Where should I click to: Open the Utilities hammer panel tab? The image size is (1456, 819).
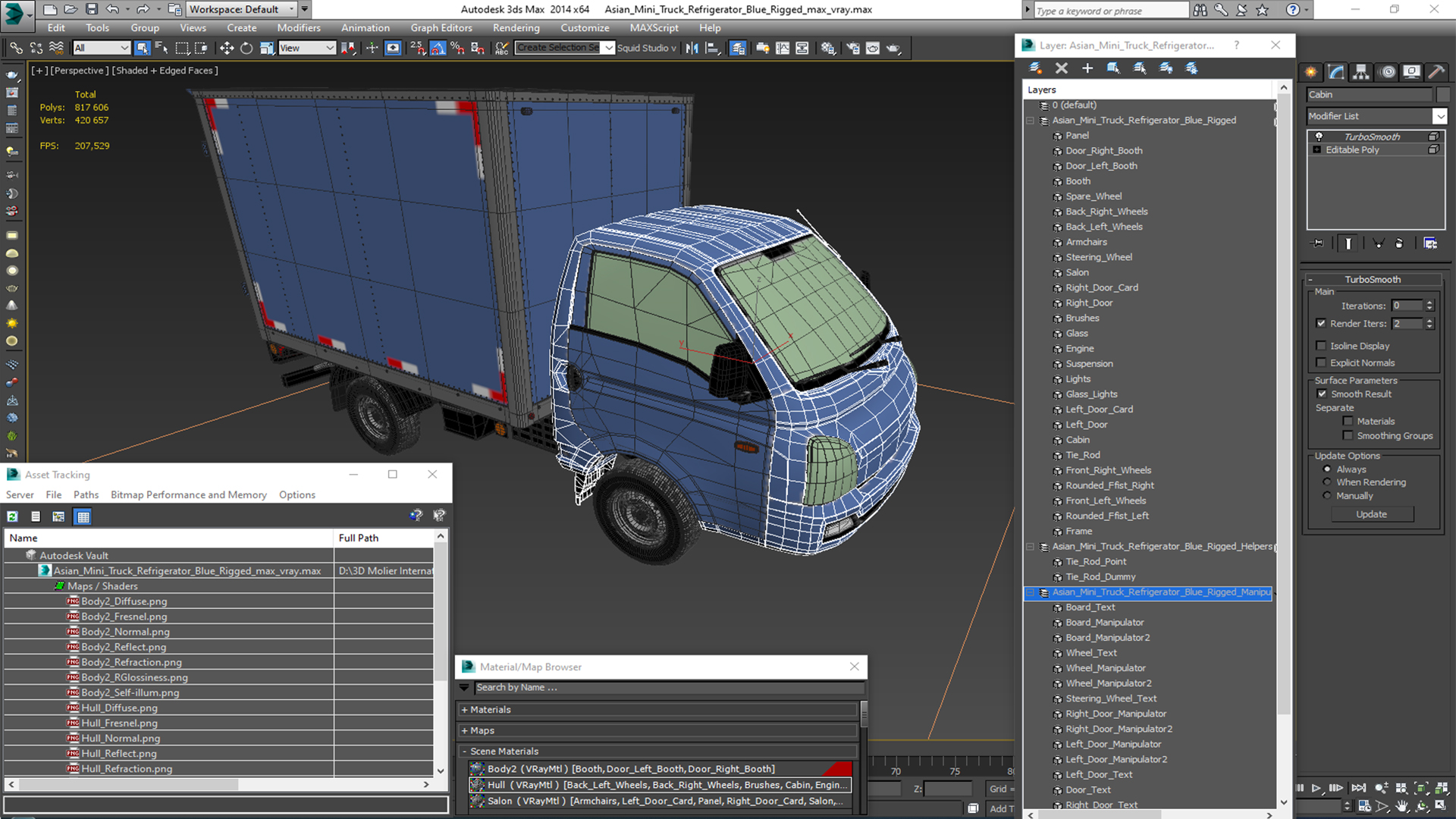[1436, 72]
